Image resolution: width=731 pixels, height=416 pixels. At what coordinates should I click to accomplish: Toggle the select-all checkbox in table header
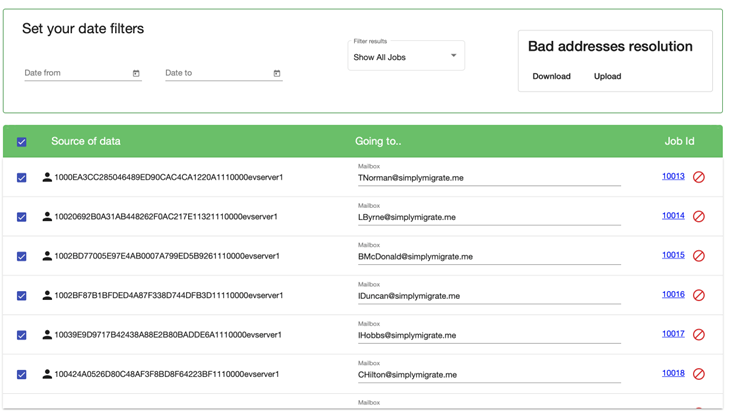click(x=22, y=142)
